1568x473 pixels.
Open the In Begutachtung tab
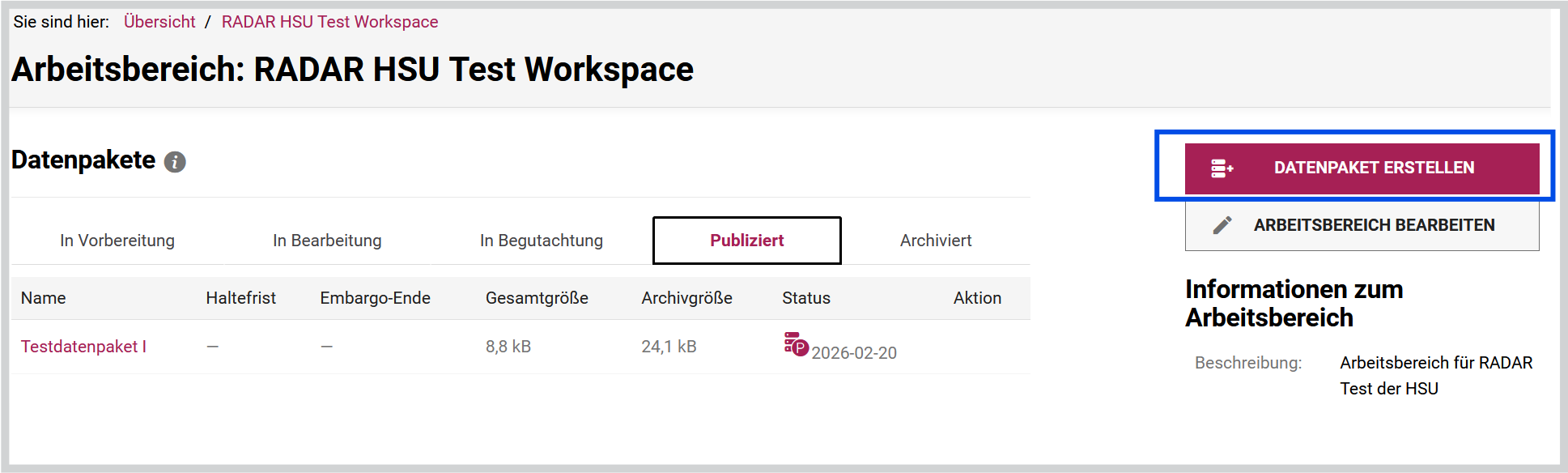(x=542, y=241)
